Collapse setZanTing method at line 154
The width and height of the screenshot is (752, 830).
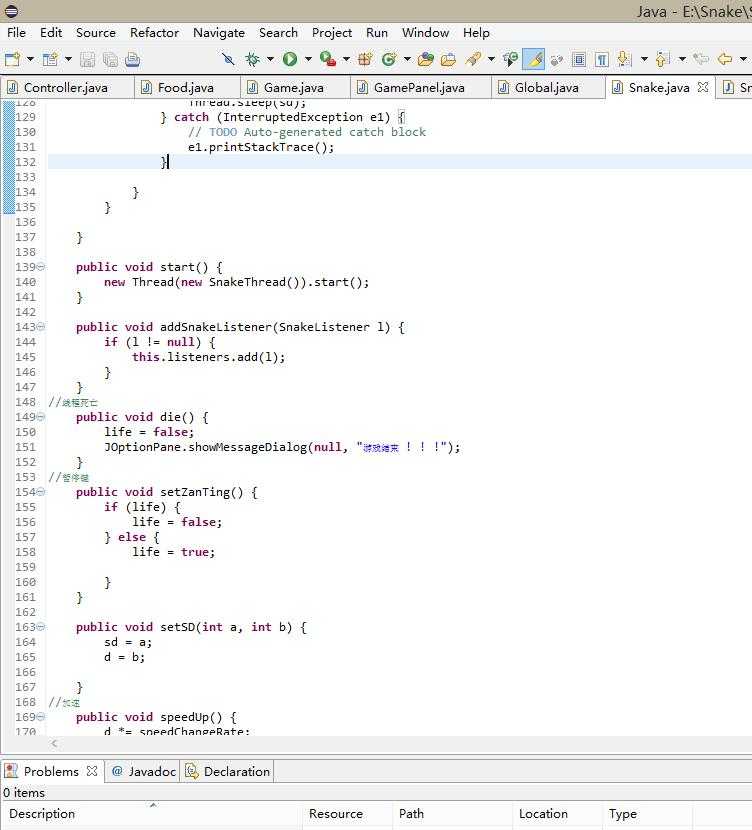click(41, 492)
